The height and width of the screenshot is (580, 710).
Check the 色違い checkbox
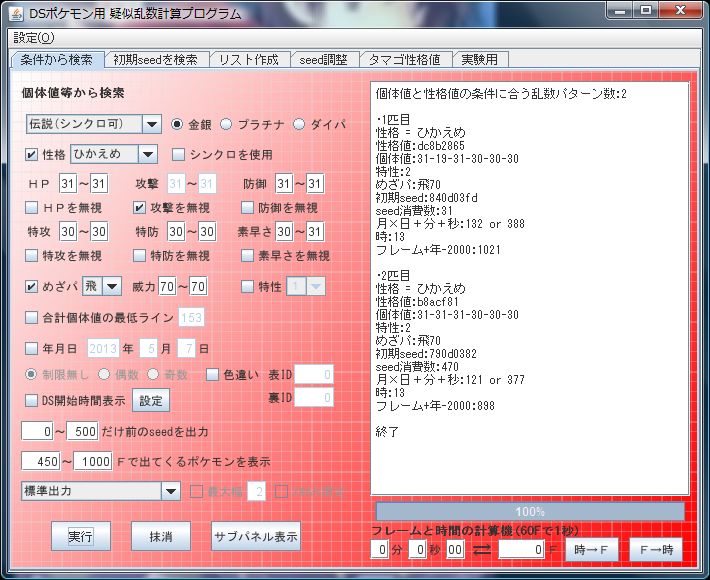[212, 375]
